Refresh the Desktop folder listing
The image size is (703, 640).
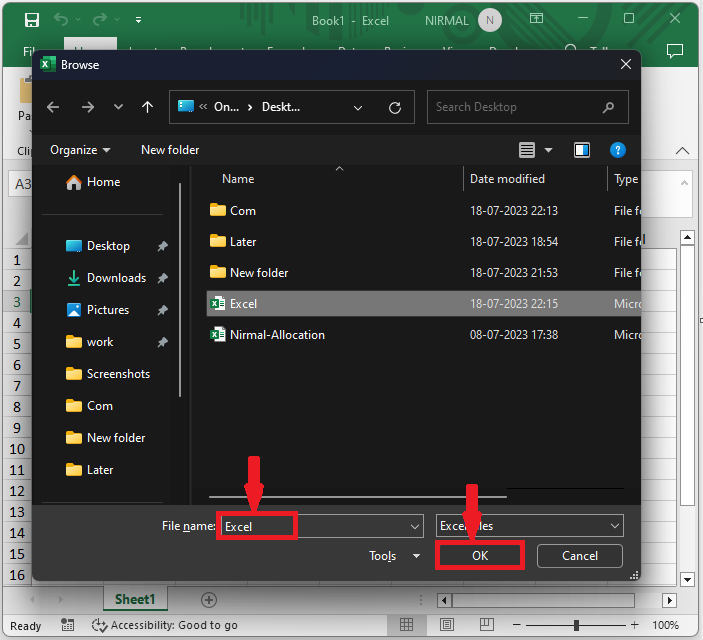tap(395, 108)
